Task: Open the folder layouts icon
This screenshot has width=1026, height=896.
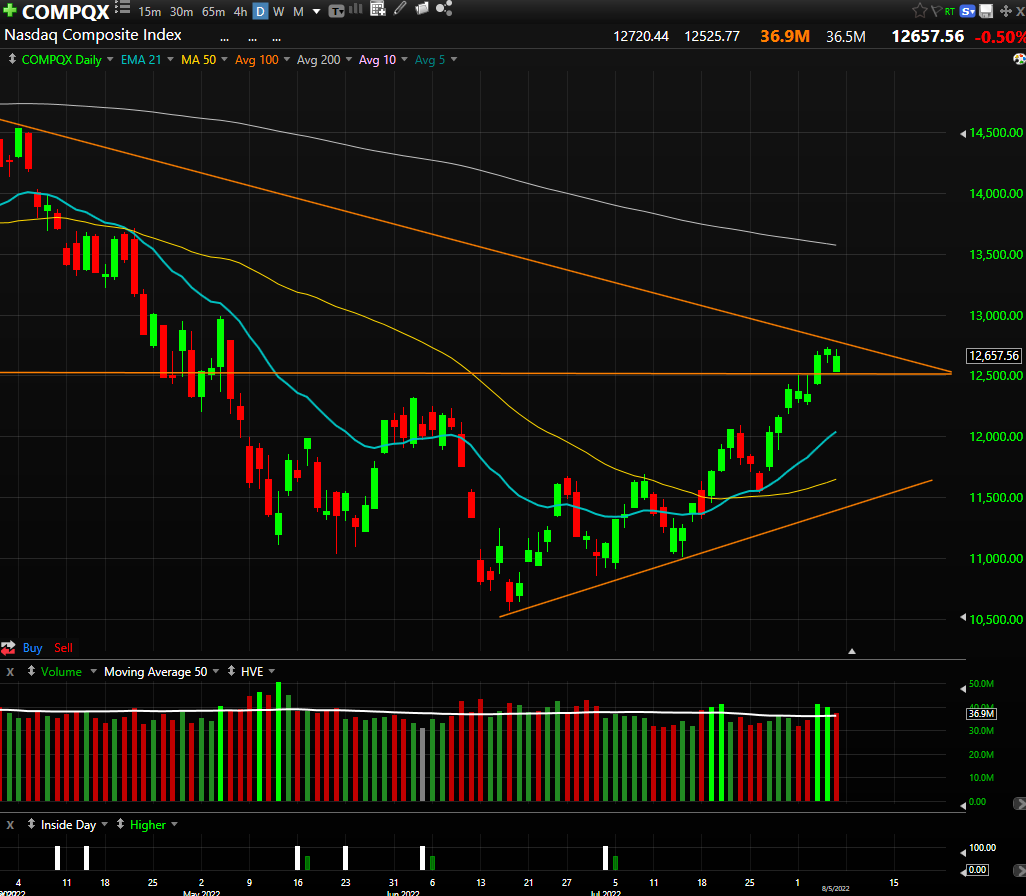Action: pyautogui.click(x=422, y=9)
